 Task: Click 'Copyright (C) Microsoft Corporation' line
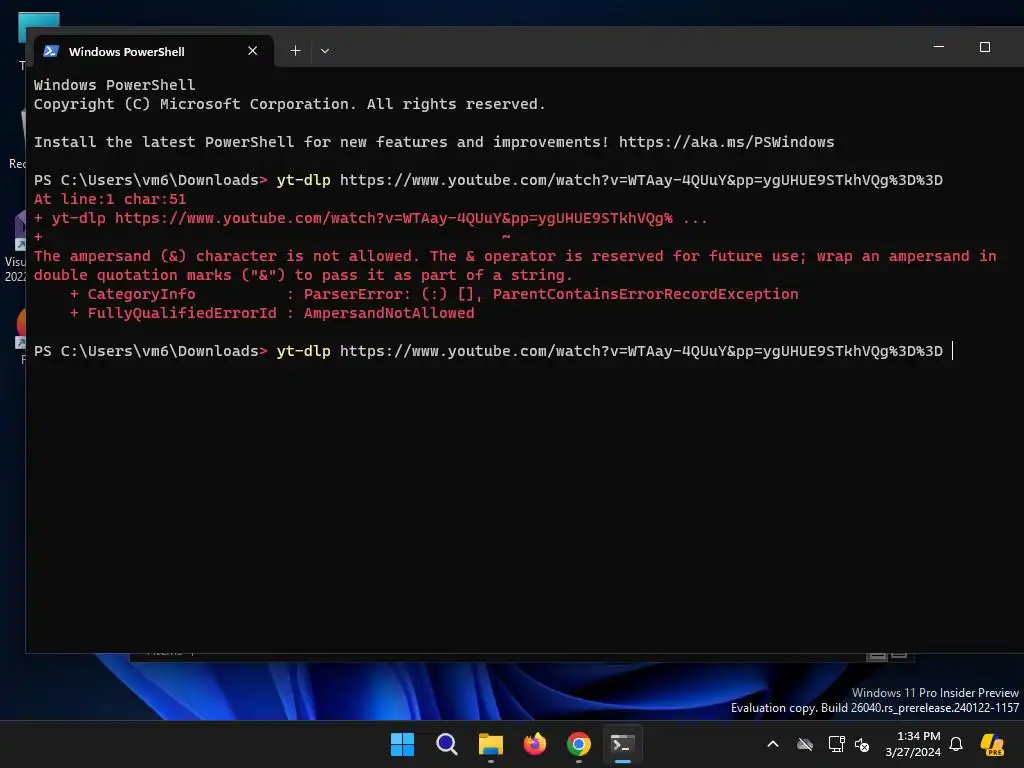[289, 104]
